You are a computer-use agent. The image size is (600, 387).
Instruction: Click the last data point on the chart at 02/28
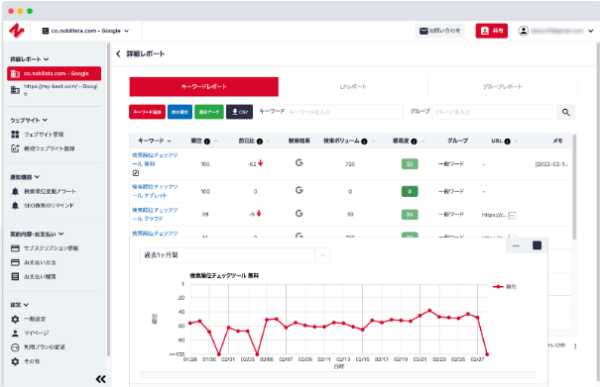pos(487,354)
